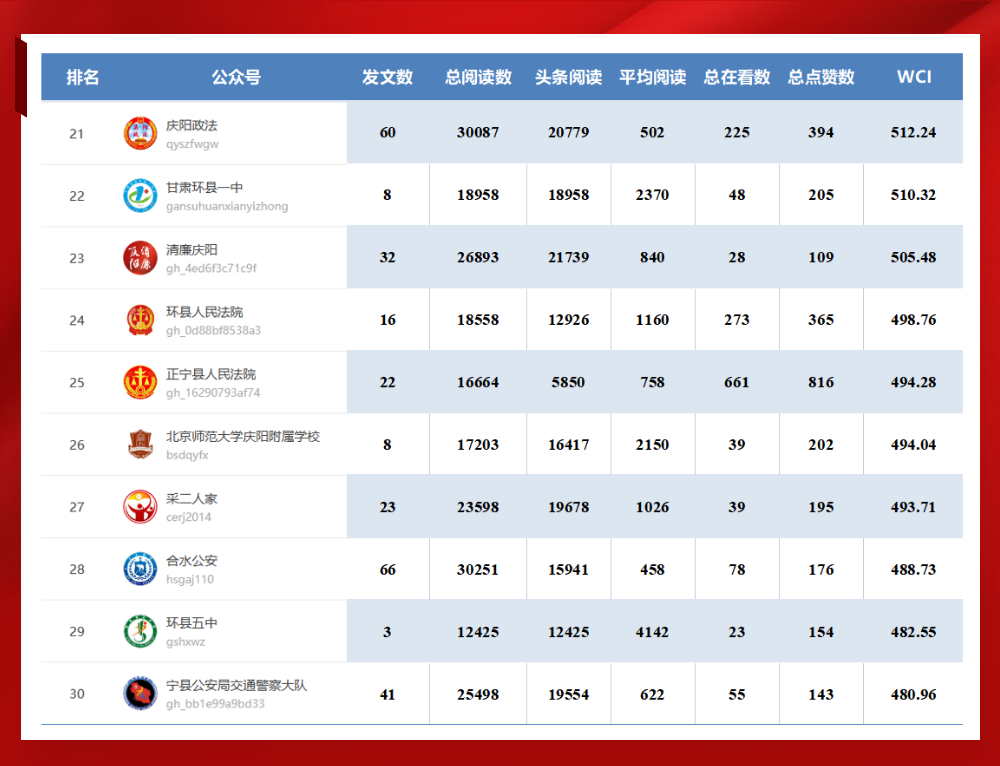Sort by the WCI column header
The width and height of the screenshot is (1000, 766).
913,77
